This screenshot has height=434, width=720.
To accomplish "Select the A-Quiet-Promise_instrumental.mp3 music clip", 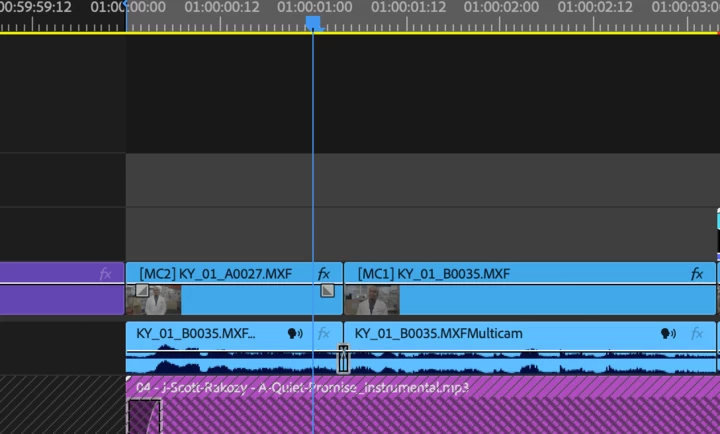I will click(423, 405).
